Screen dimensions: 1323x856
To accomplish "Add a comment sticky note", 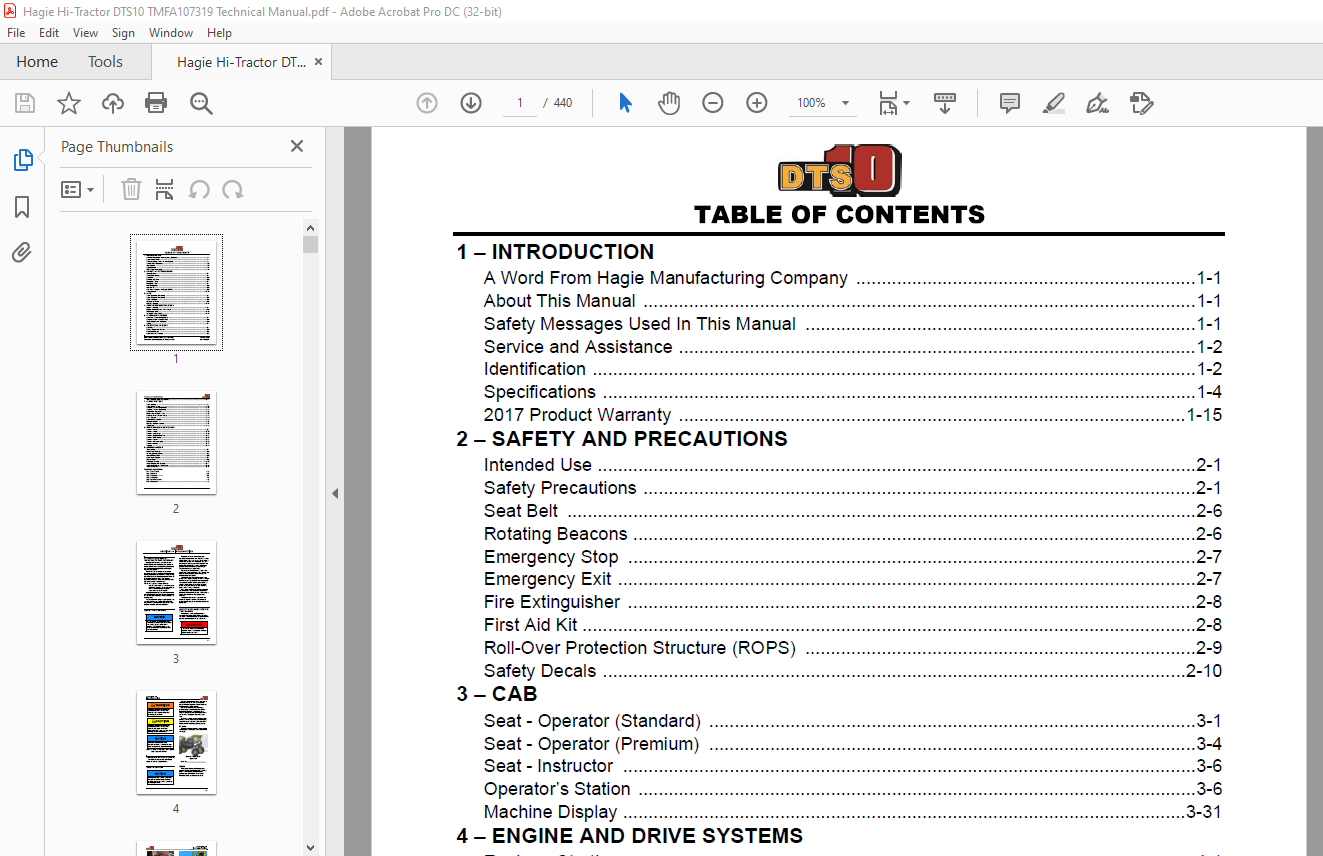I will click(x=1010, y=103).
